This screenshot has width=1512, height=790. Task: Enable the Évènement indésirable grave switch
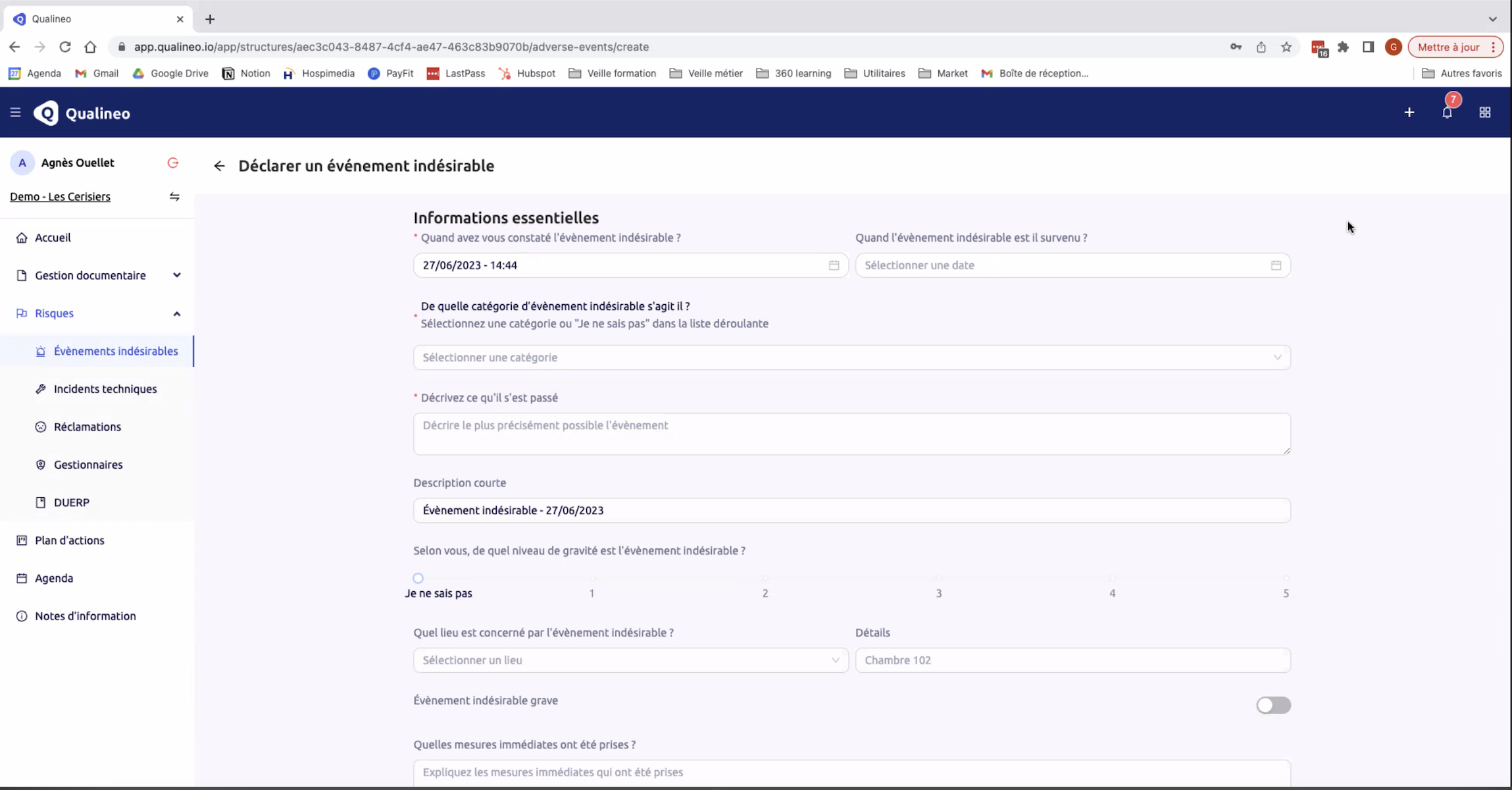[1273, 704]
